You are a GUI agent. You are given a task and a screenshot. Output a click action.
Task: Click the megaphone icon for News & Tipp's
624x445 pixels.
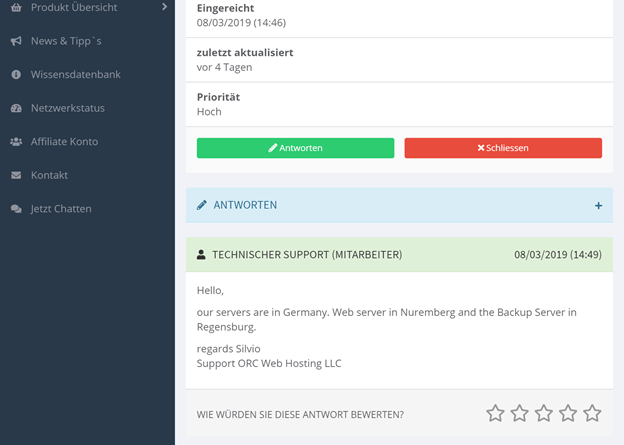tap(16, 41)
